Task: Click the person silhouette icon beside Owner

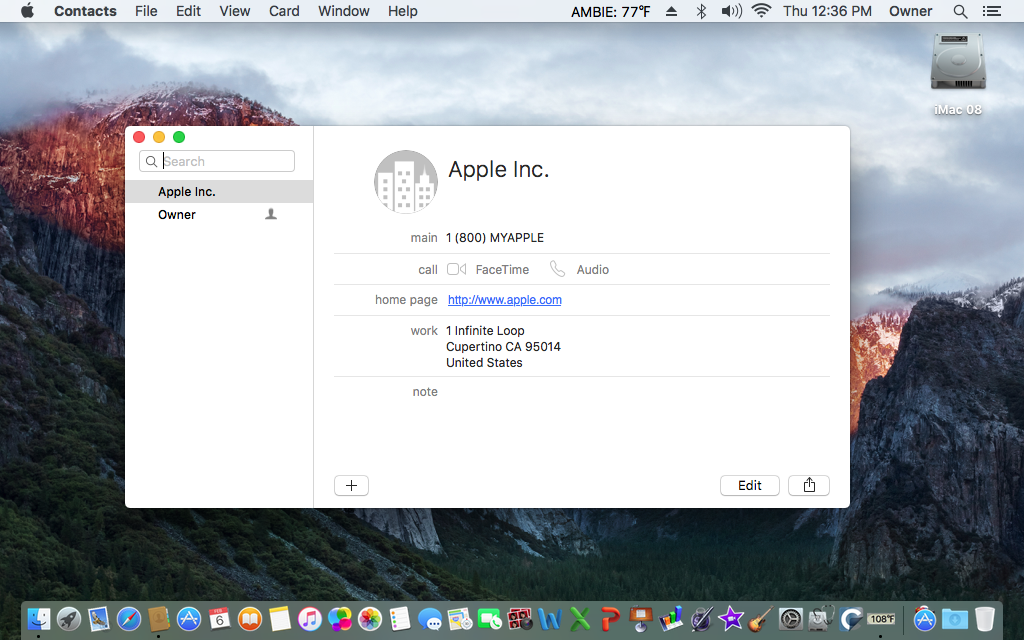Action: coord(271,214)
